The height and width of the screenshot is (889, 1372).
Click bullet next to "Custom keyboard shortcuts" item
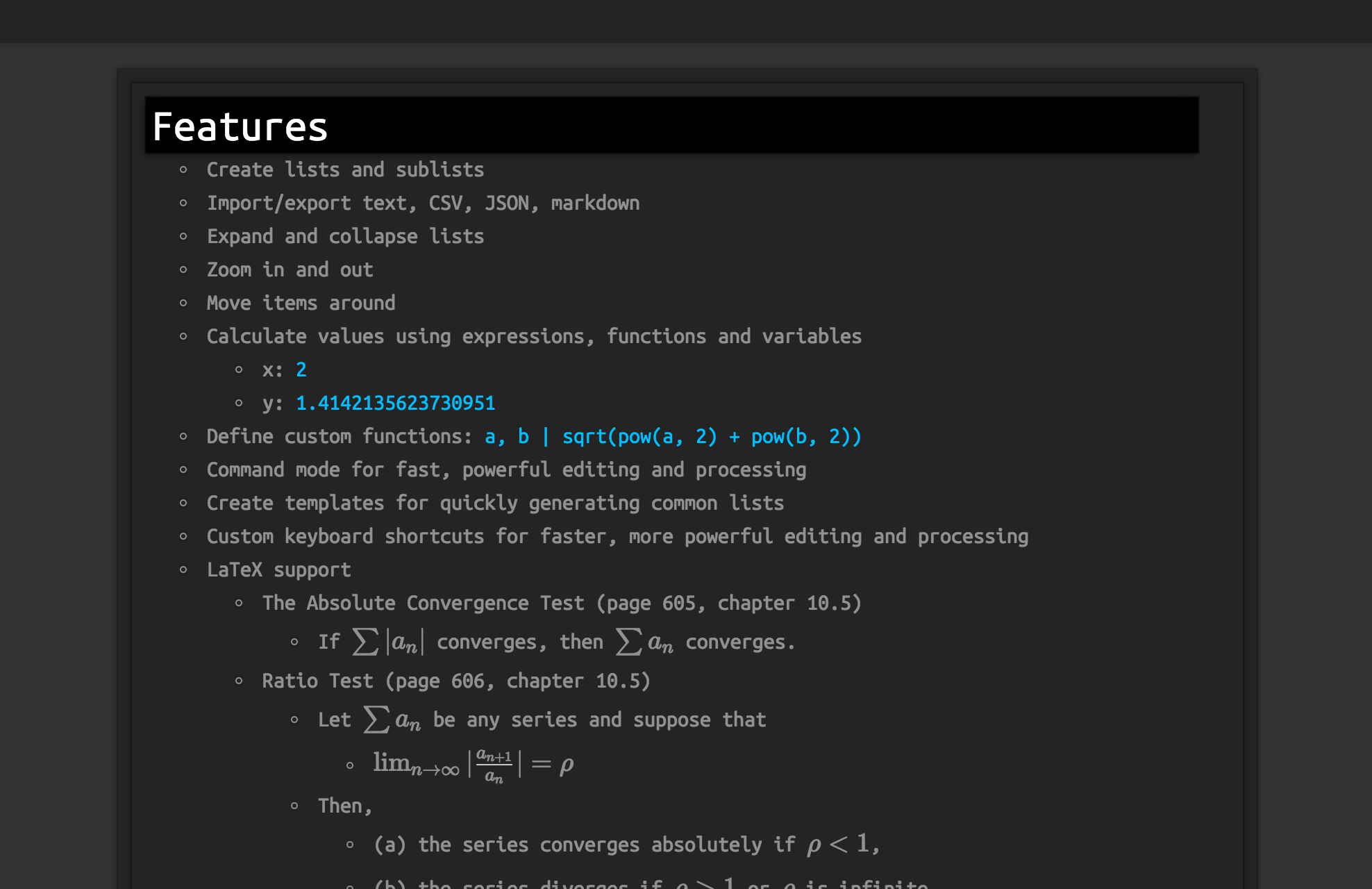click(183, 536)
